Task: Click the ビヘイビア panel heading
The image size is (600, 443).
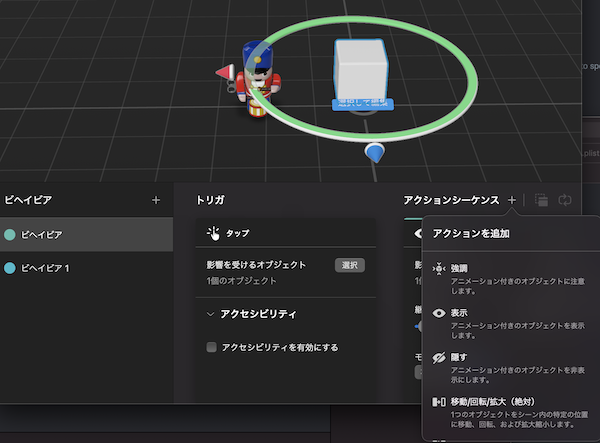Action: pyautogui.click(x=28, y=200)
